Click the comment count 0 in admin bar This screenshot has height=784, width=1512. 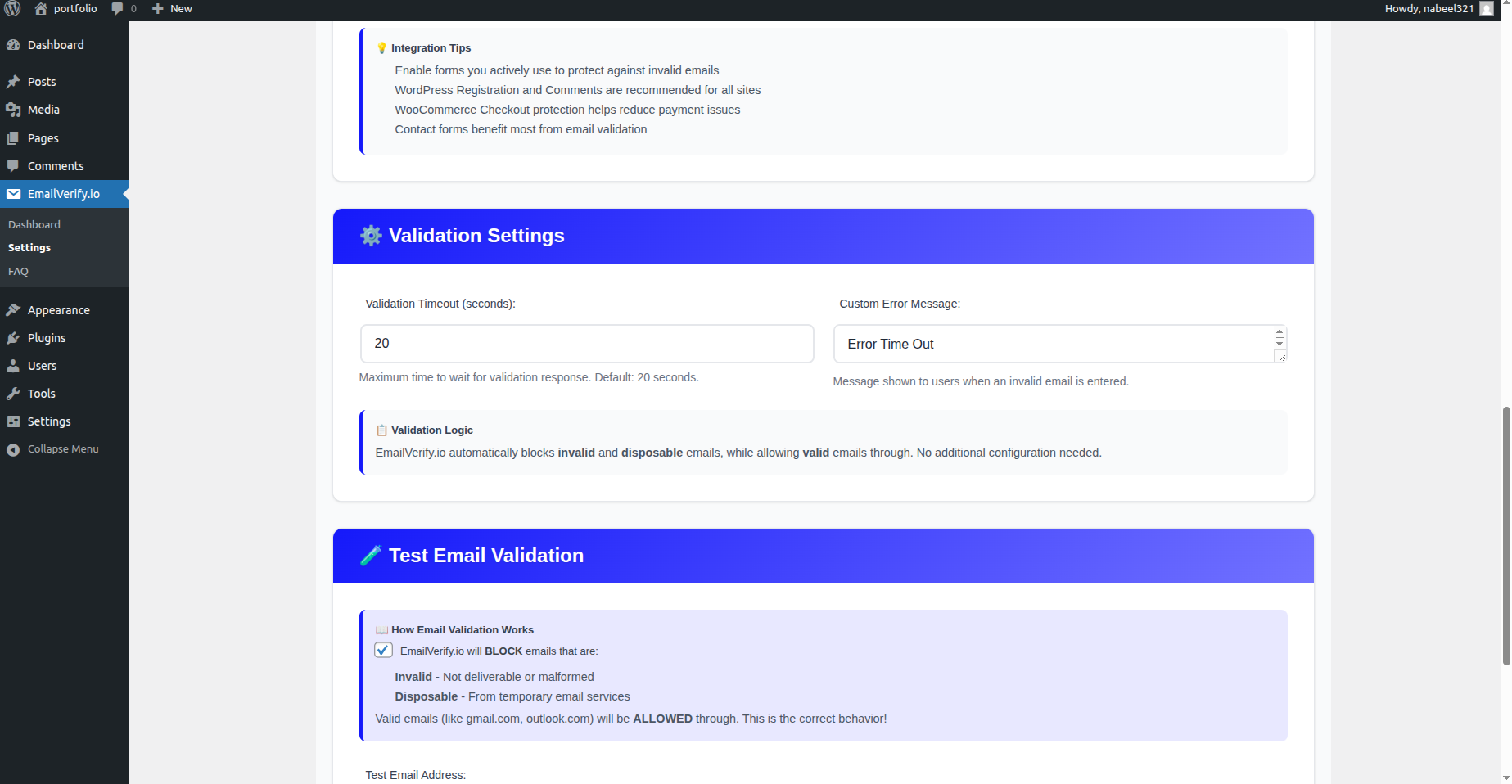[x=133, y=9]
